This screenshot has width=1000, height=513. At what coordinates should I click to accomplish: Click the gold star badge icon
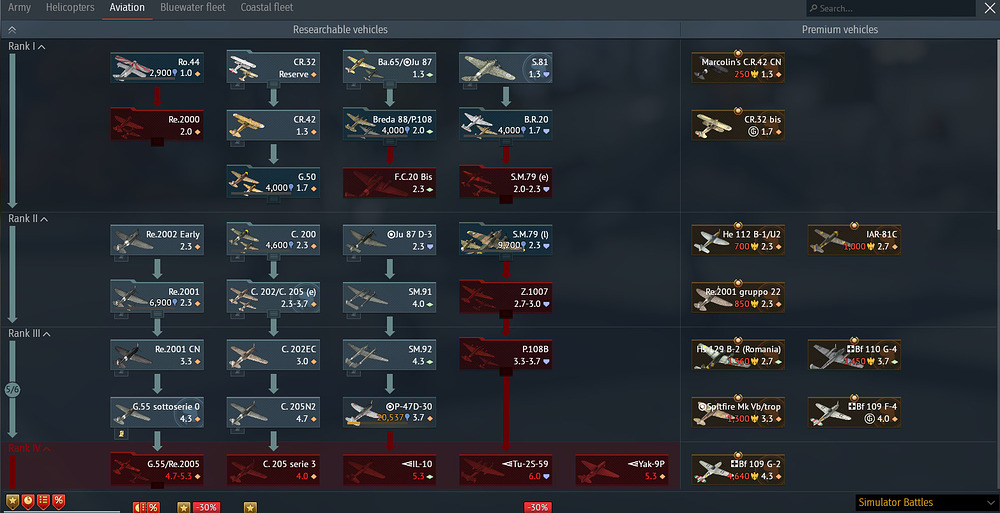[12, 502]
